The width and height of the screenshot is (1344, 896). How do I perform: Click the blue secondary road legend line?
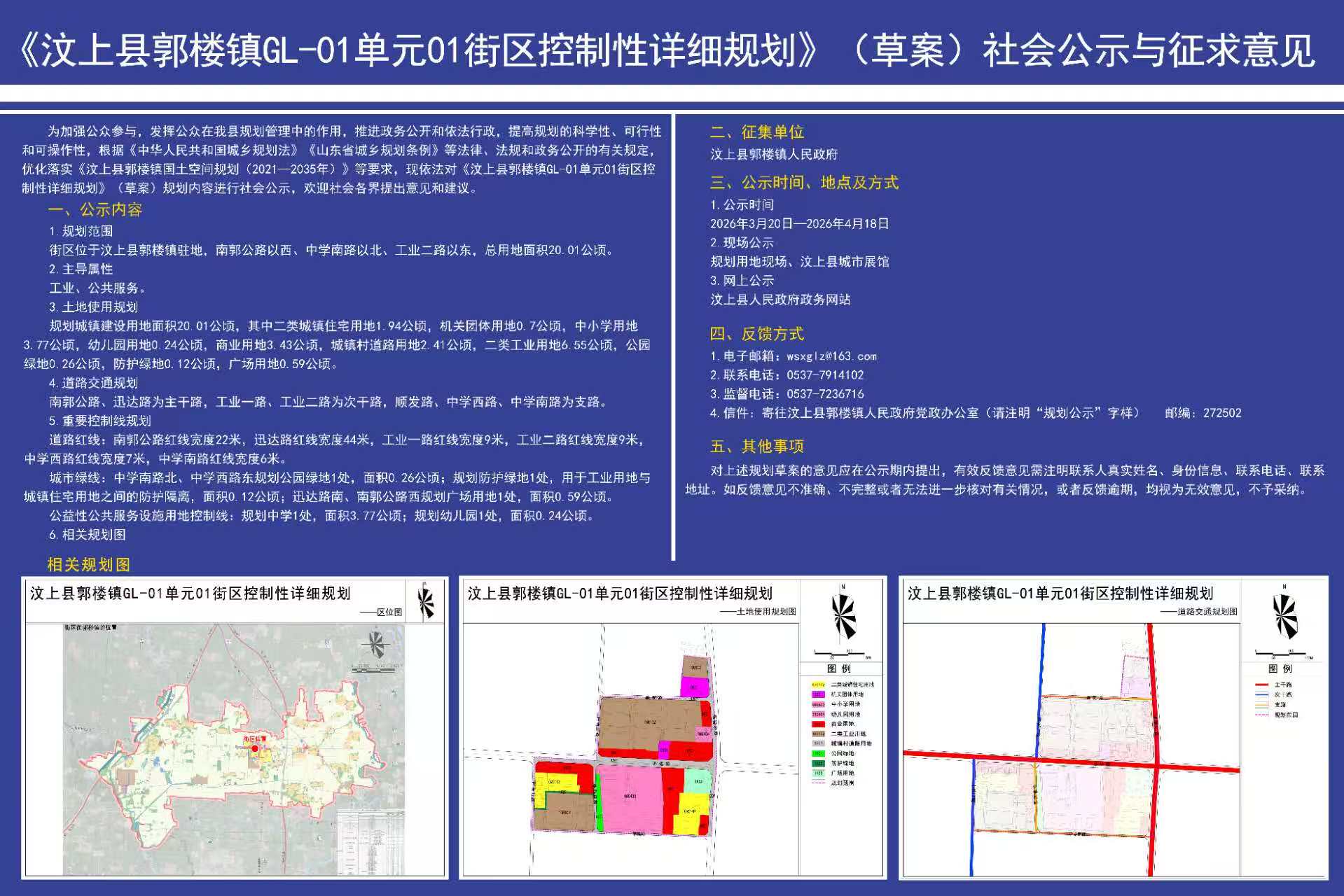(1262, 694)
